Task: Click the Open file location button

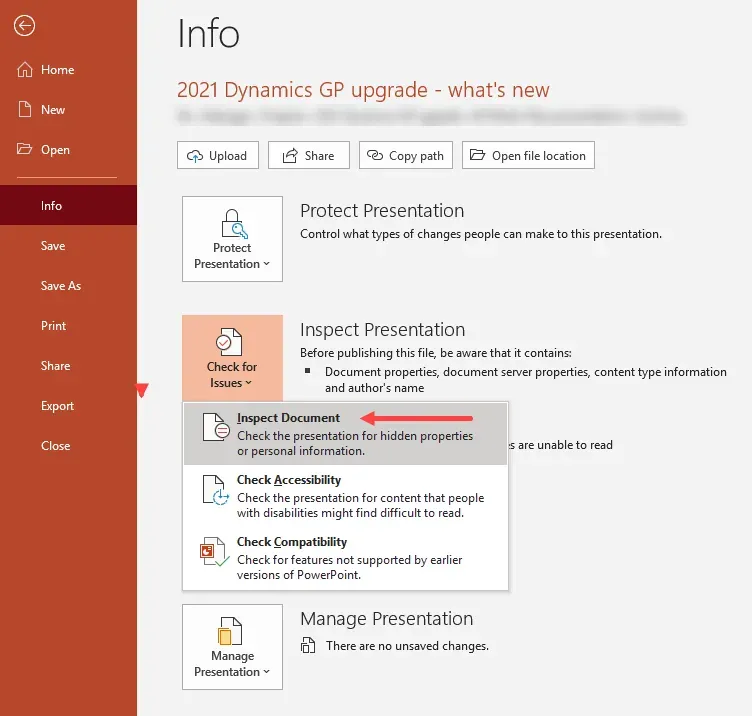Action: coord(528,156)
